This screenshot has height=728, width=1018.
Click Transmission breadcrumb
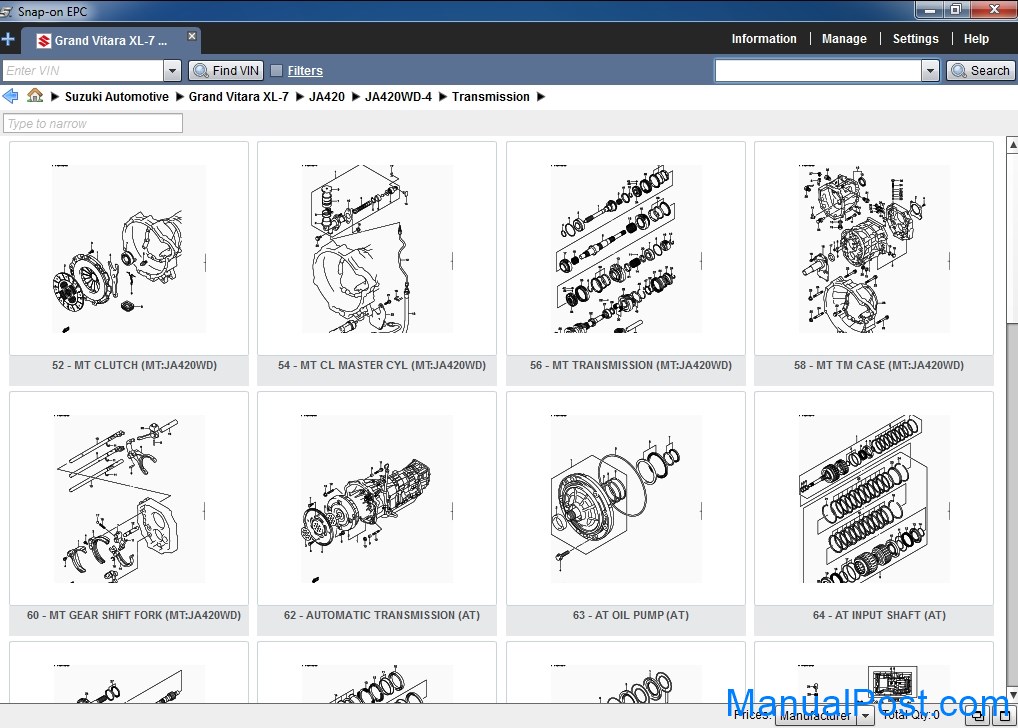491,97
